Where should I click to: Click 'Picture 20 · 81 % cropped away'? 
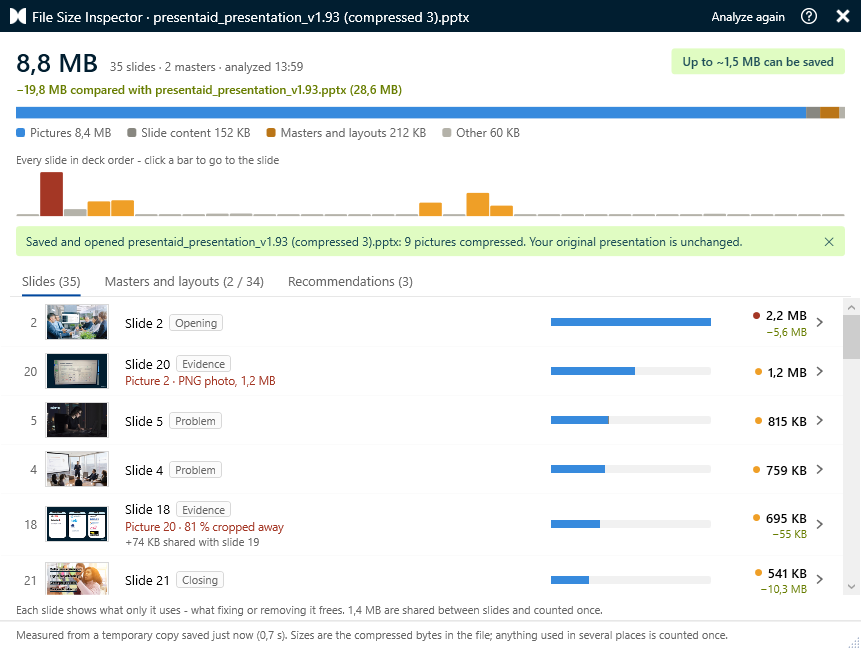(204, 527)
